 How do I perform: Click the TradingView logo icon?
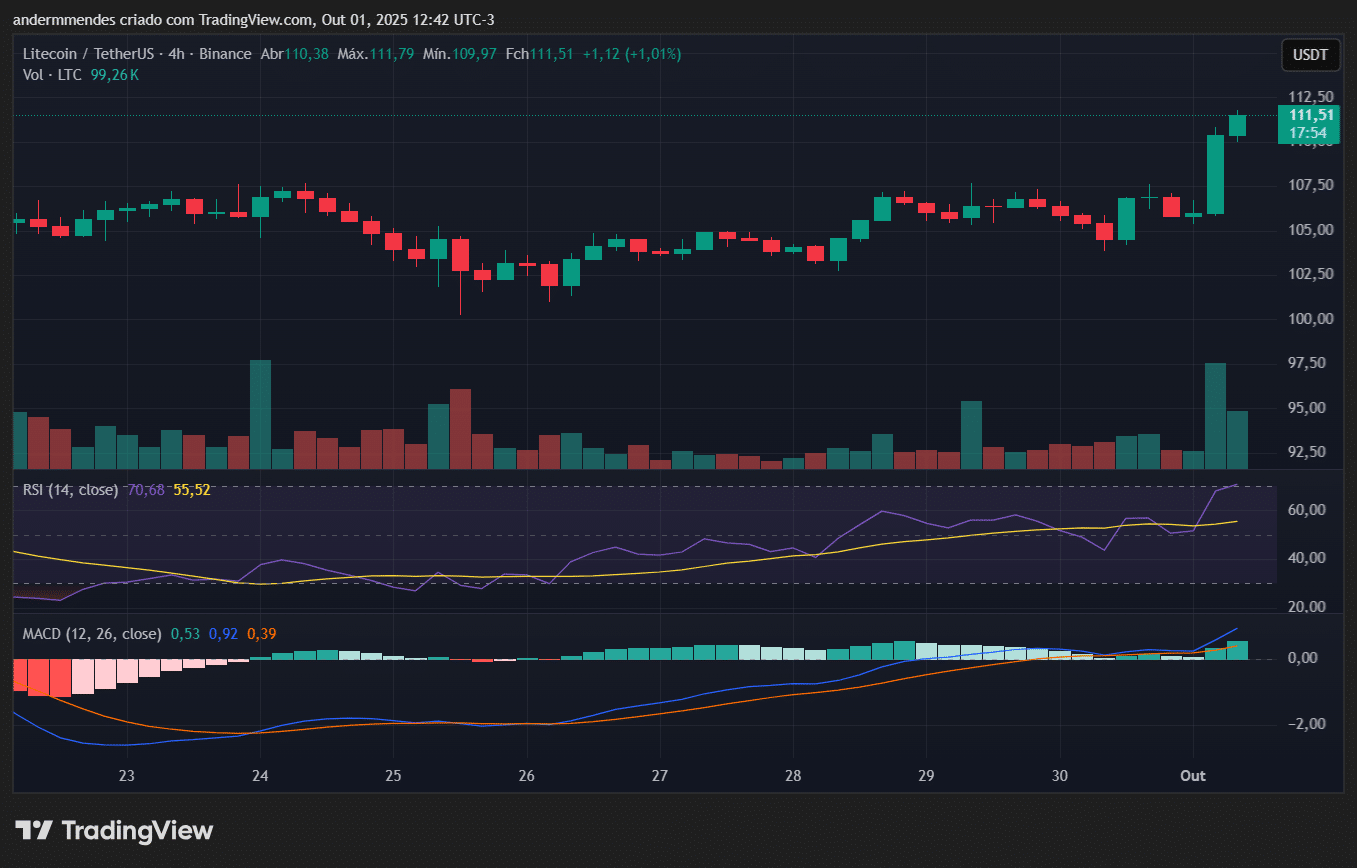(34, 830)
